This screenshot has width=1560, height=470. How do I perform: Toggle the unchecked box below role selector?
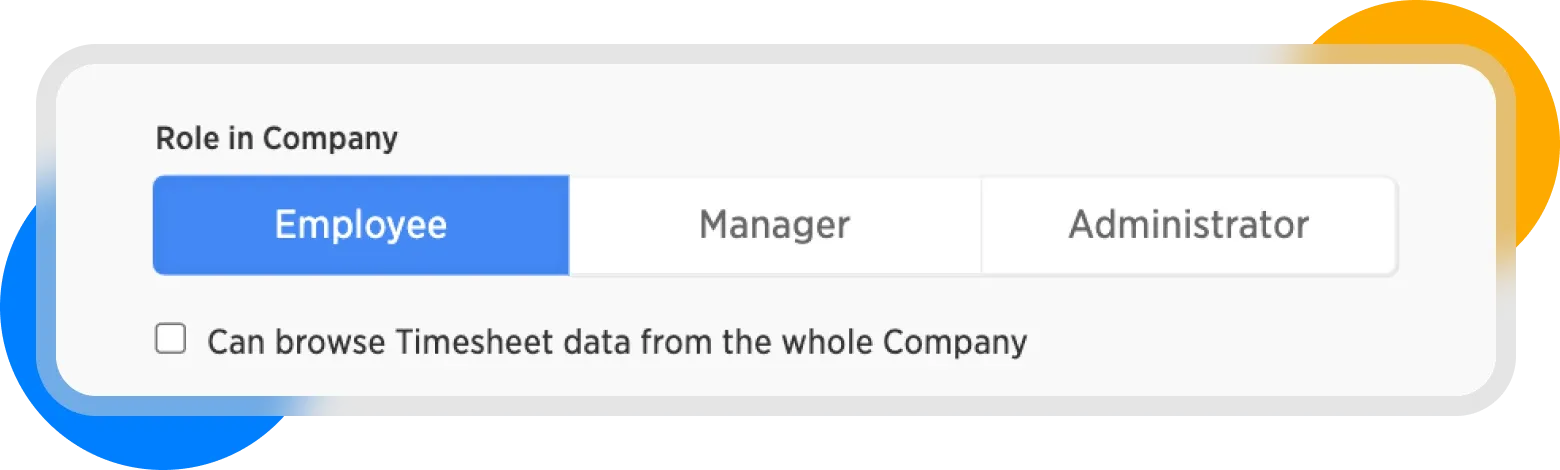pos(171,340)
